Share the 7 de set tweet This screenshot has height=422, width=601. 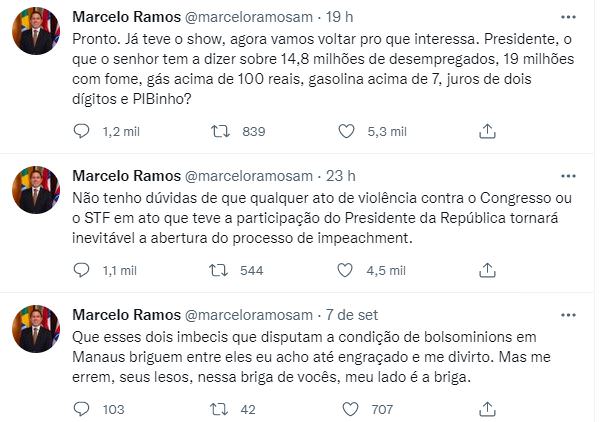coord(487,409)
